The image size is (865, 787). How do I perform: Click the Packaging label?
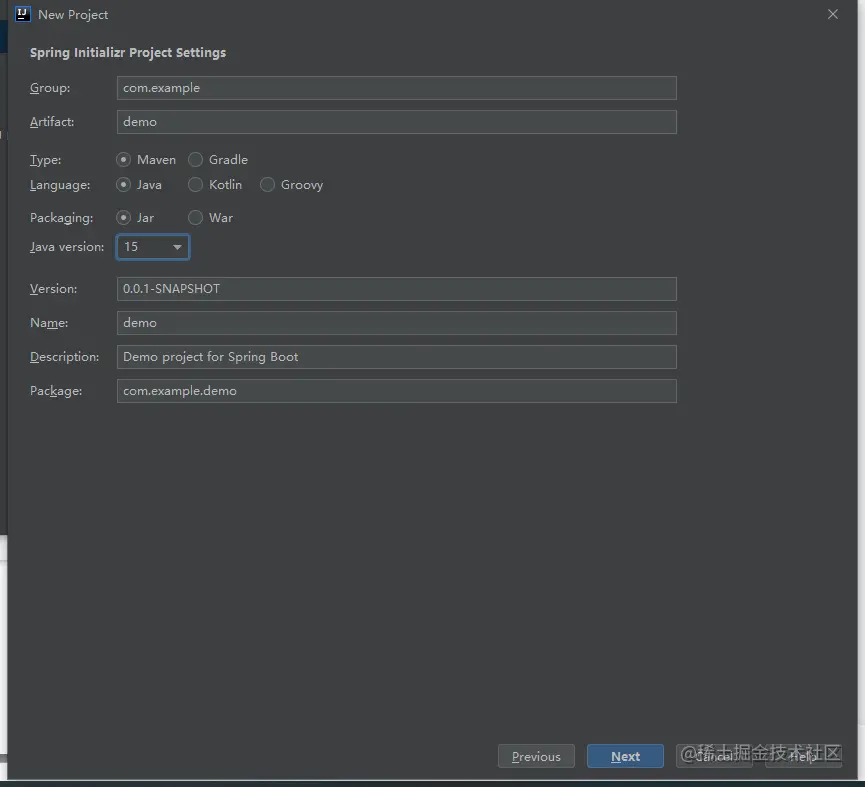click(61, 218)
